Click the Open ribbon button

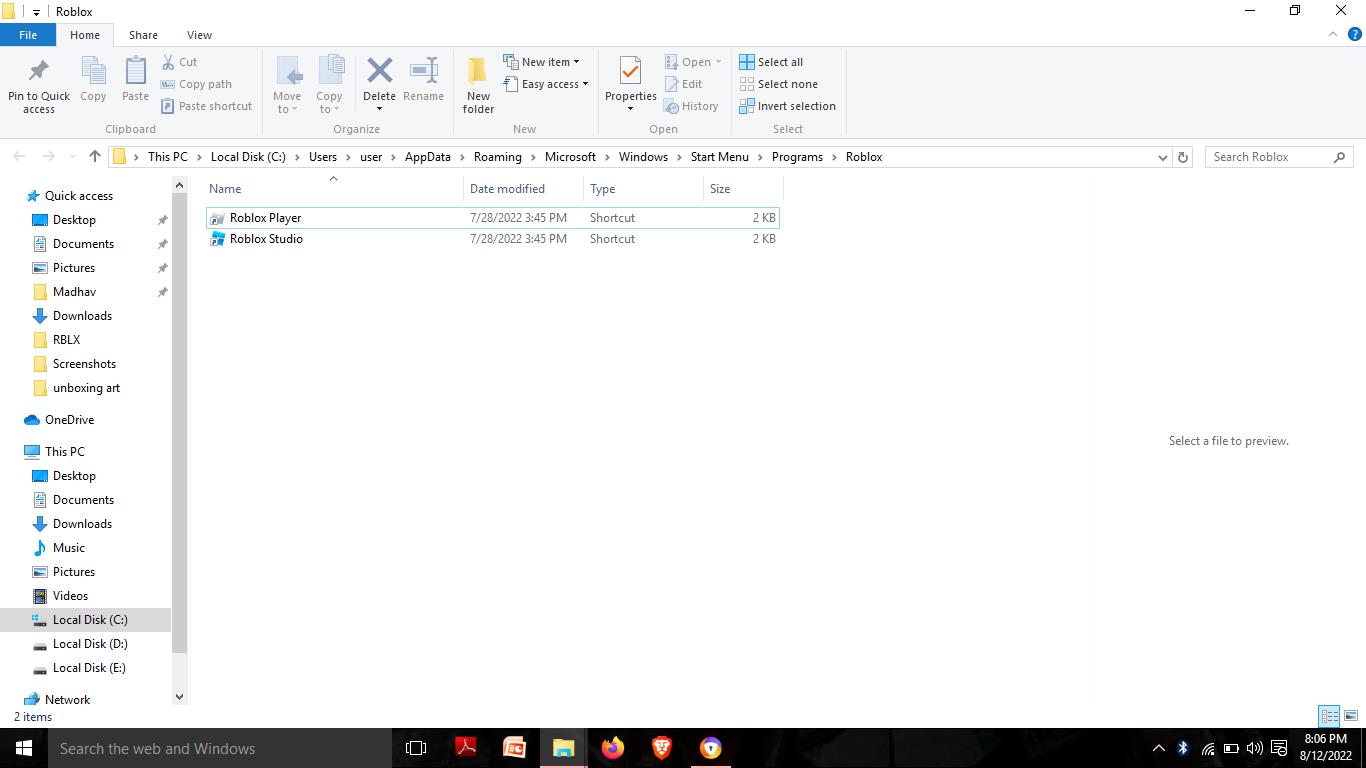point(692,62)
